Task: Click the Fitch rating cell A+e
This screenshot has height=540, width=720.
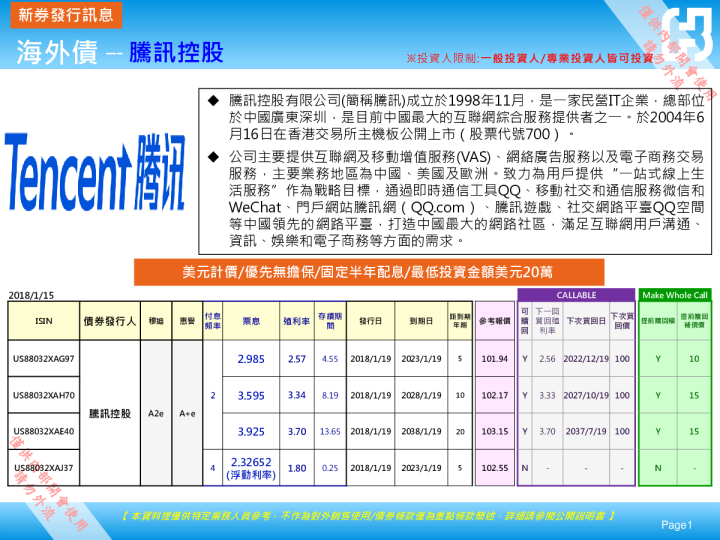Action: 187,413
